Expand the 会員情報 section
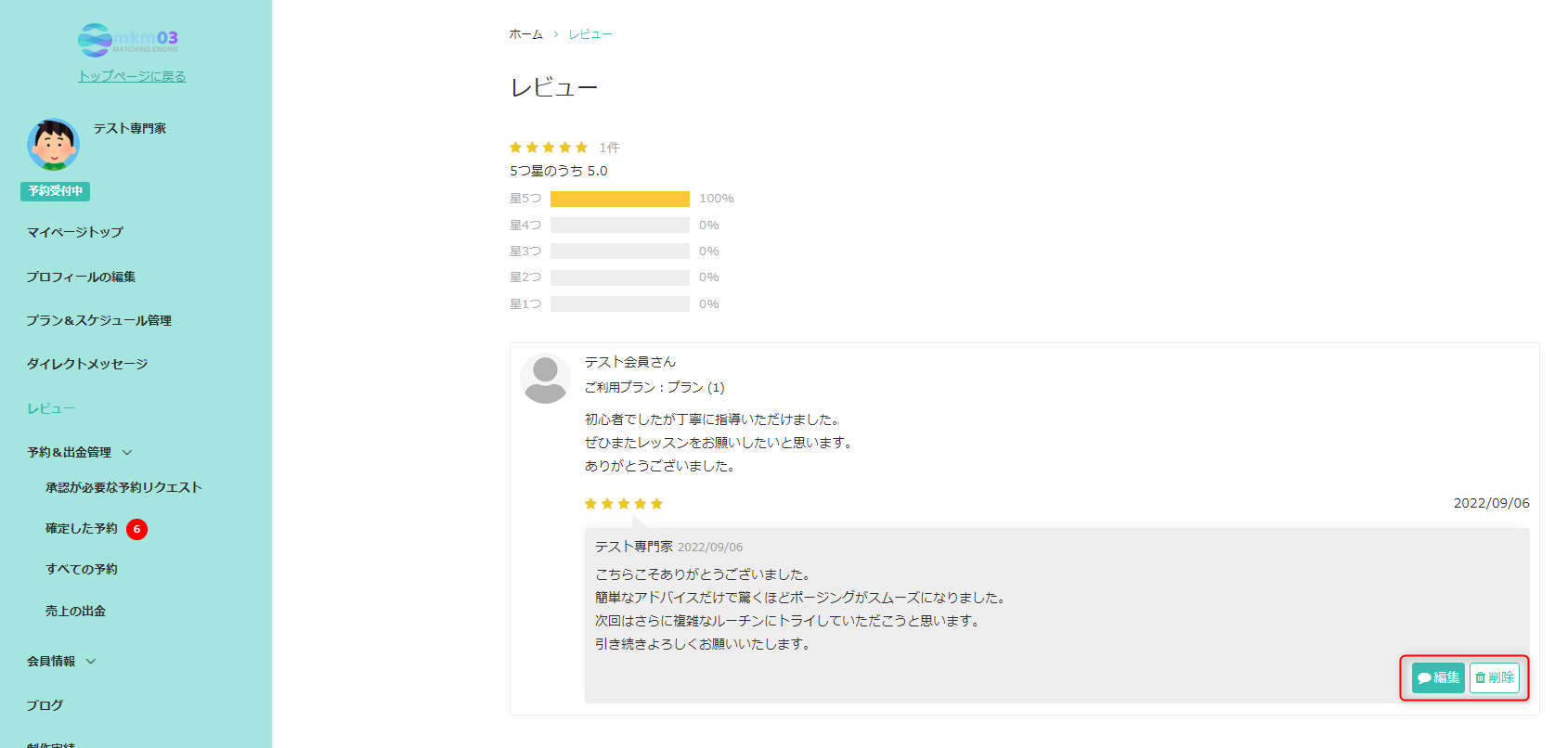 [x=53, y=660]
